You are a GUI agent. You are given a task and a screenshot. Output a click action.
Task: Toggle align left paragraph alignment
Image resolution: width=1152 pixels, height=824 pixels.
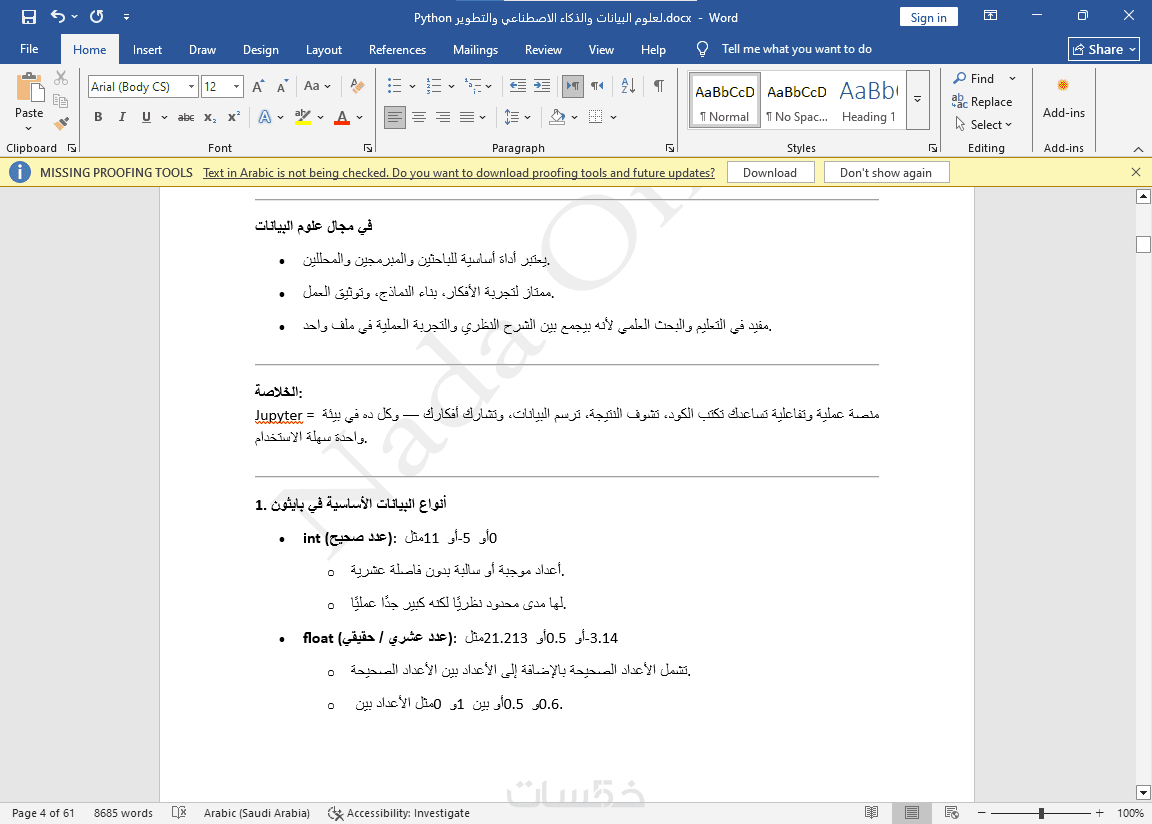click(395, 118)
